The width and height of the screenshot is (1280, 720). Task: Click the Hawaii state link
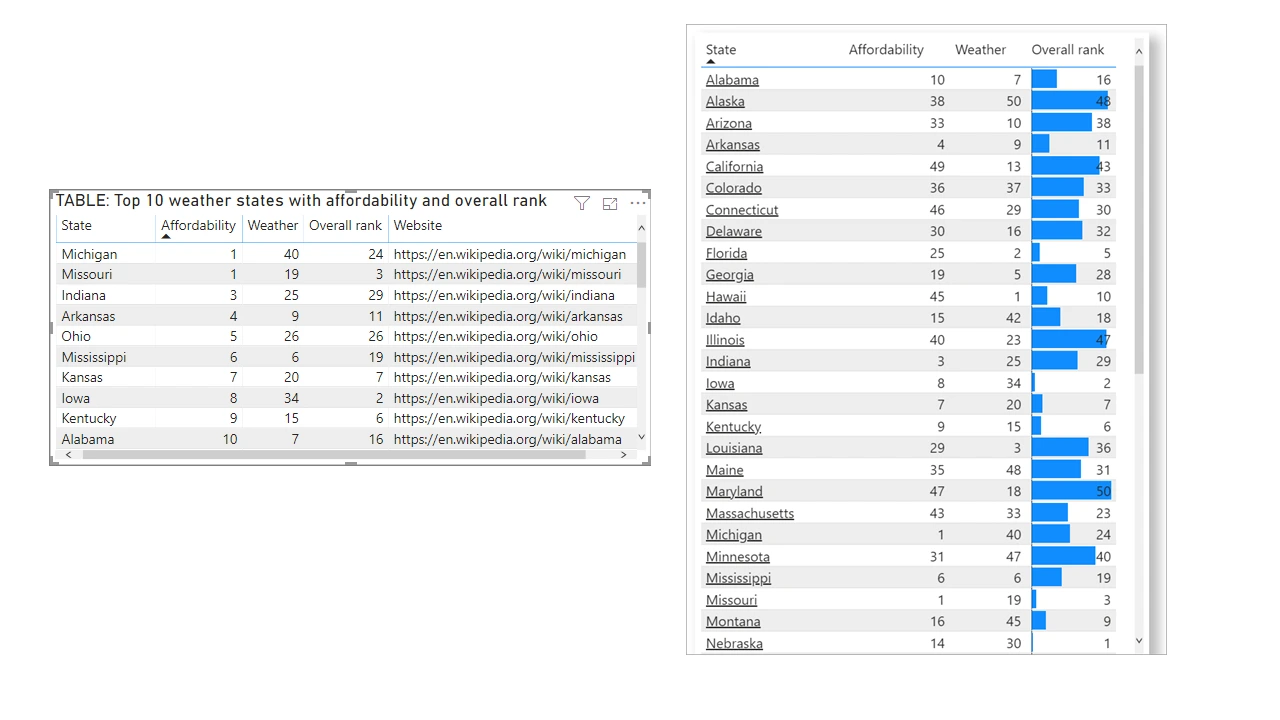click(x=726, y=297)
